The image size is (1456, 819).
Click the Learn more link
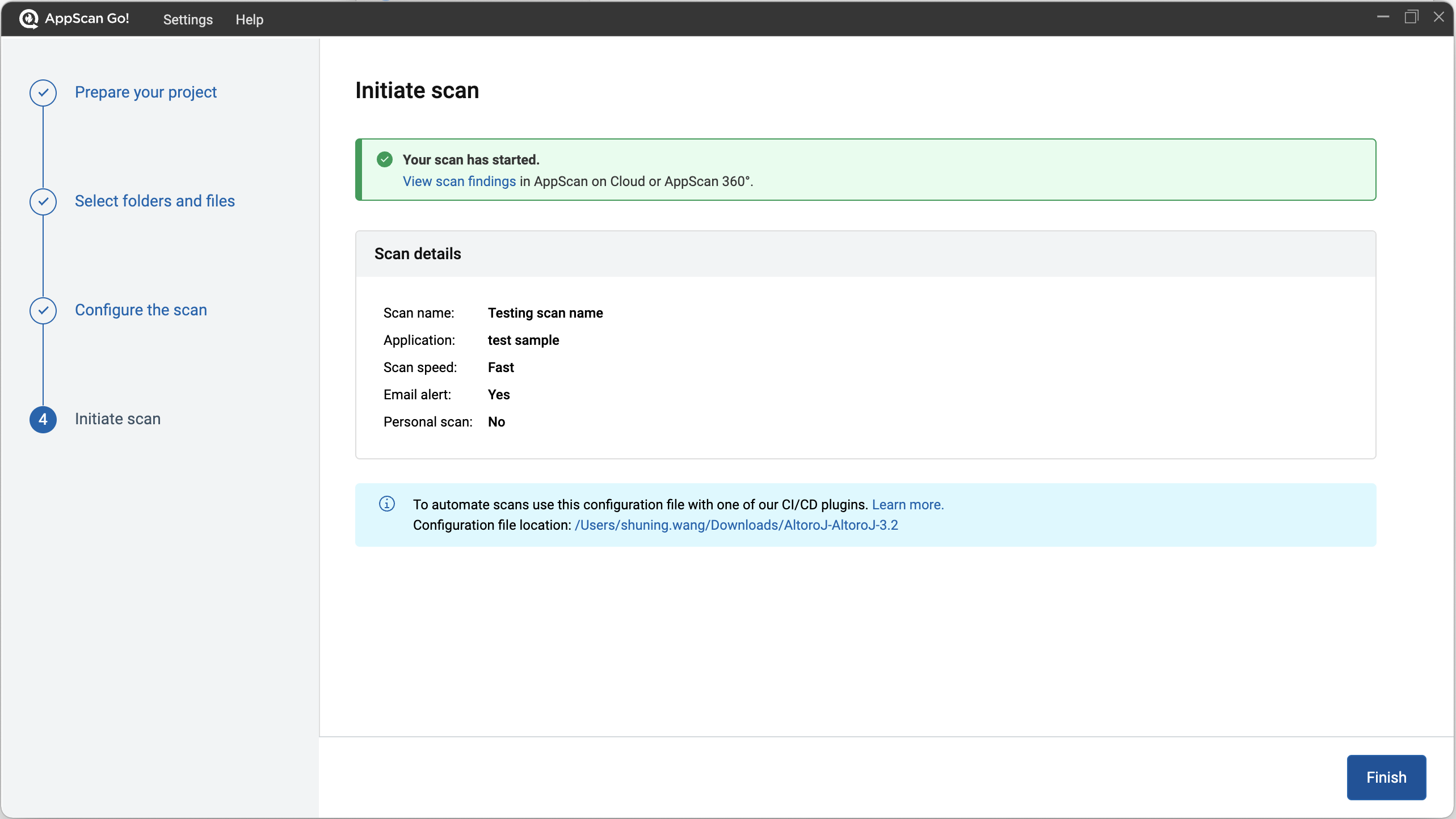click(x=907, y=505)
